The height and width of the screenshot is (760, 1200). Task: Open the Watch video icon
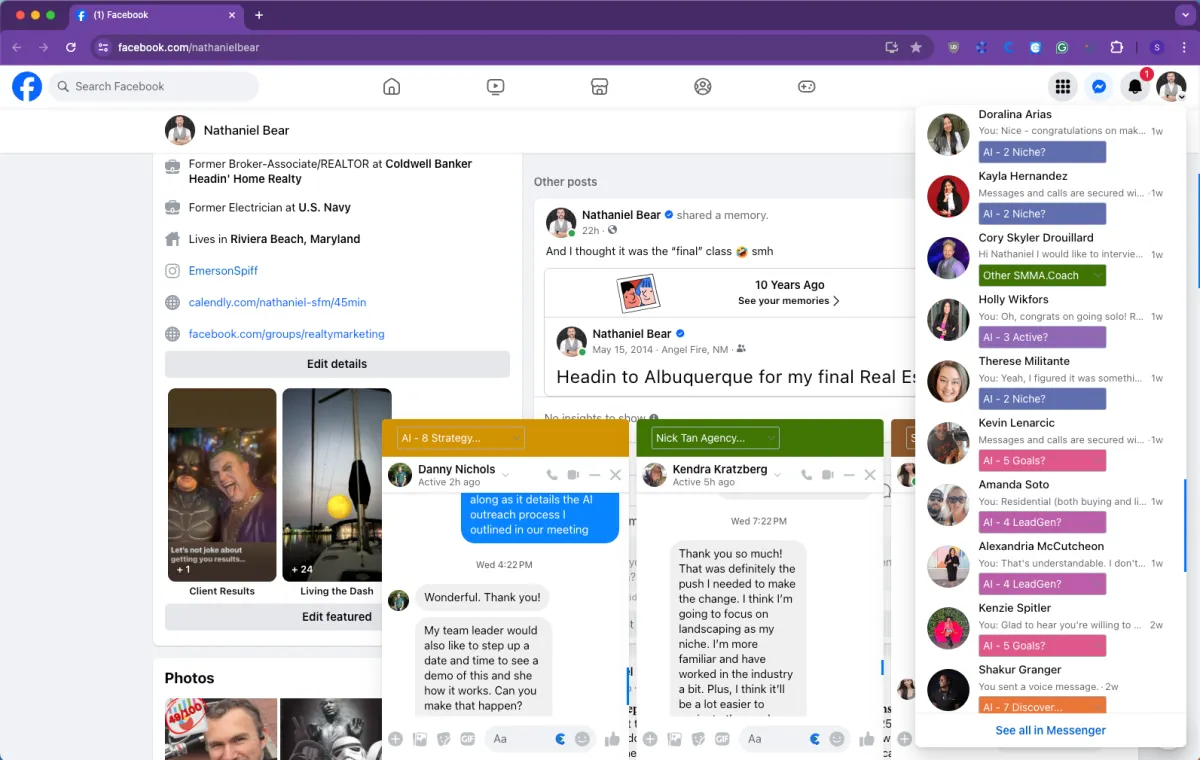[x=495, y=87]
